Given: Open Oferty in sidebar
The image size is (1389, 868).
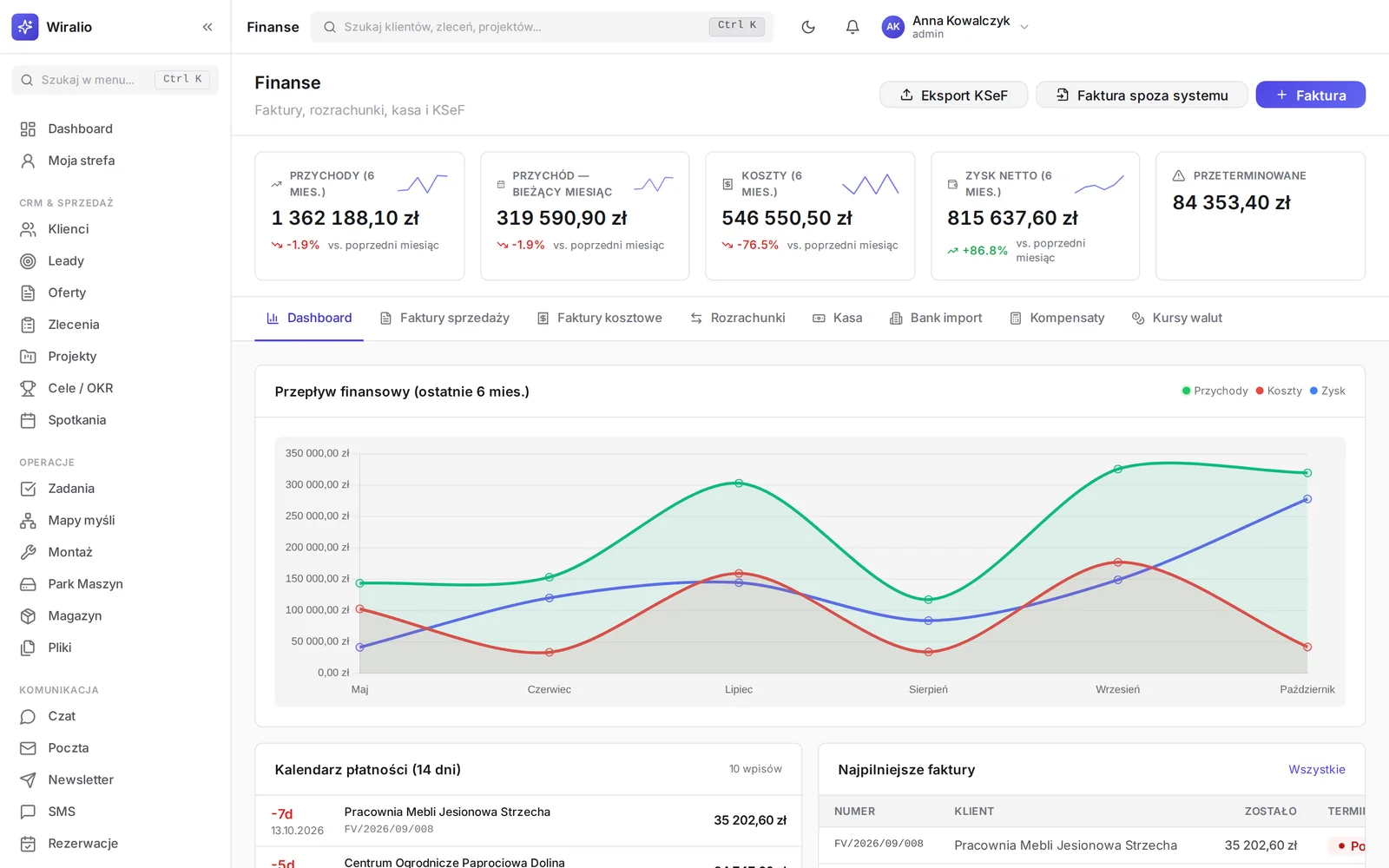Looking at the screenshot, I should click(x=115, y=293).
